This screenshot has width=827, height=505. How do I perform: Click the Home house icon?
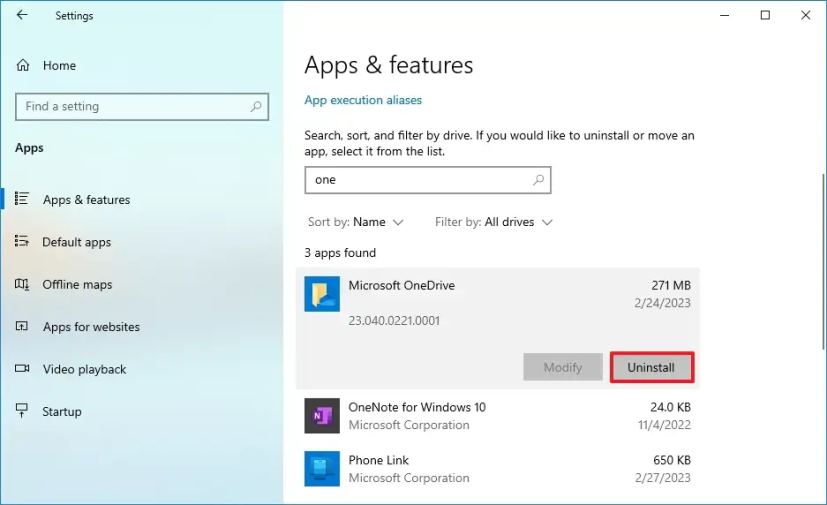[x=23, y=65]
